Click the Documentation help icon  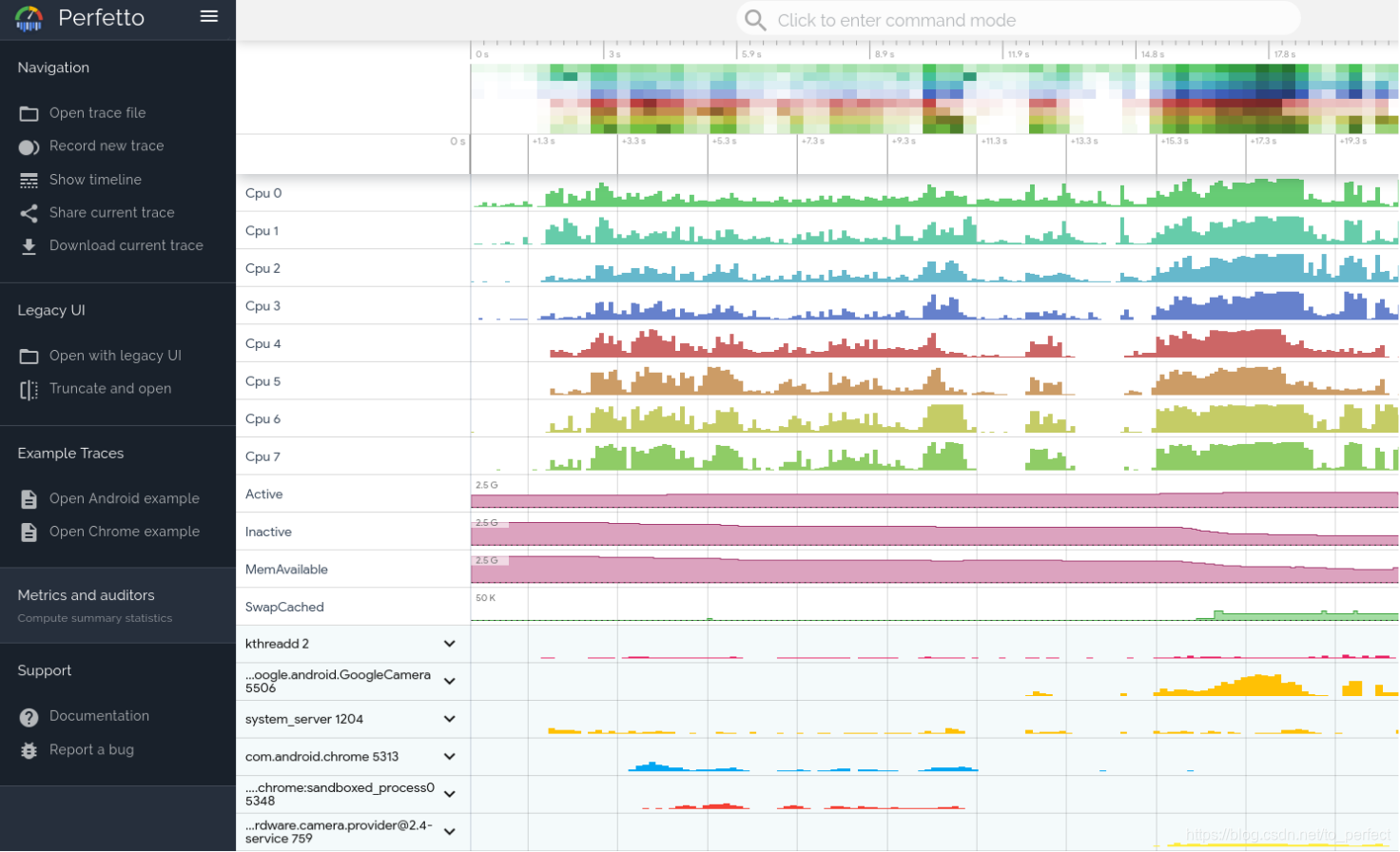click(x=29, y=717)
